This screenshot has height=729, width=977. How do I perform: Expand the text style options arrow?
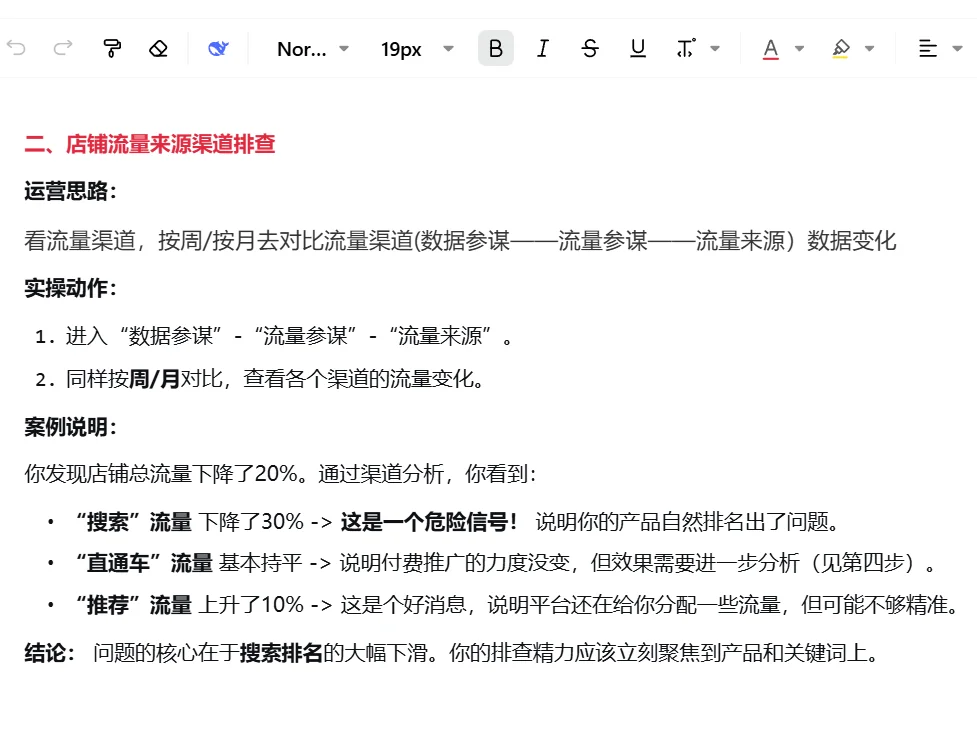pos(715,48)
